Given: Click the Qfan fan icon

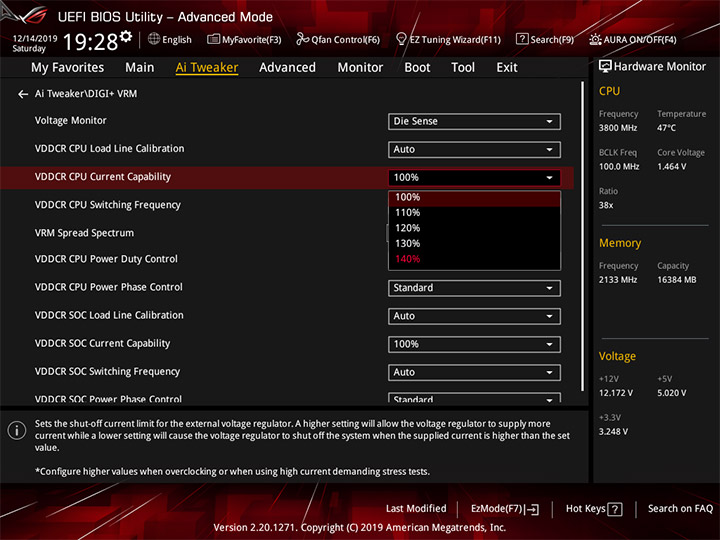Looking at the screenshot, I should pyautogui.click(x=303, y=39).
